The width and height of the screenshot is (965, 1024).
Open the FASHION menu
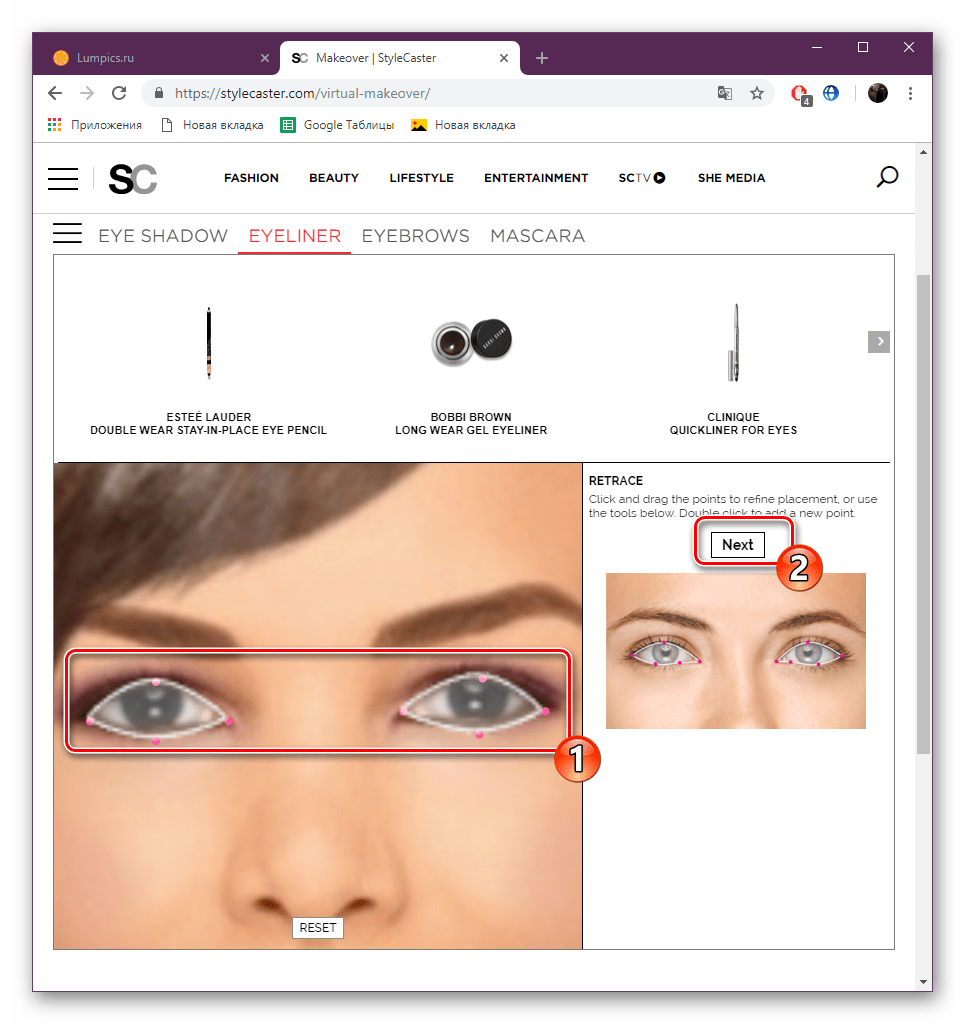(251, 178)
